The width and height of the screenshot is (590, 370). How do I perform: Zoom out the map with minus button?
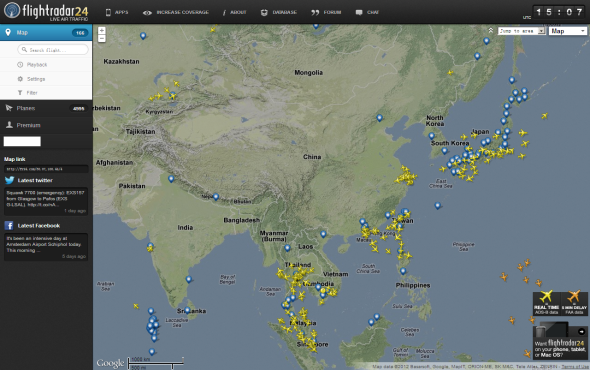[x=102, y=38]
